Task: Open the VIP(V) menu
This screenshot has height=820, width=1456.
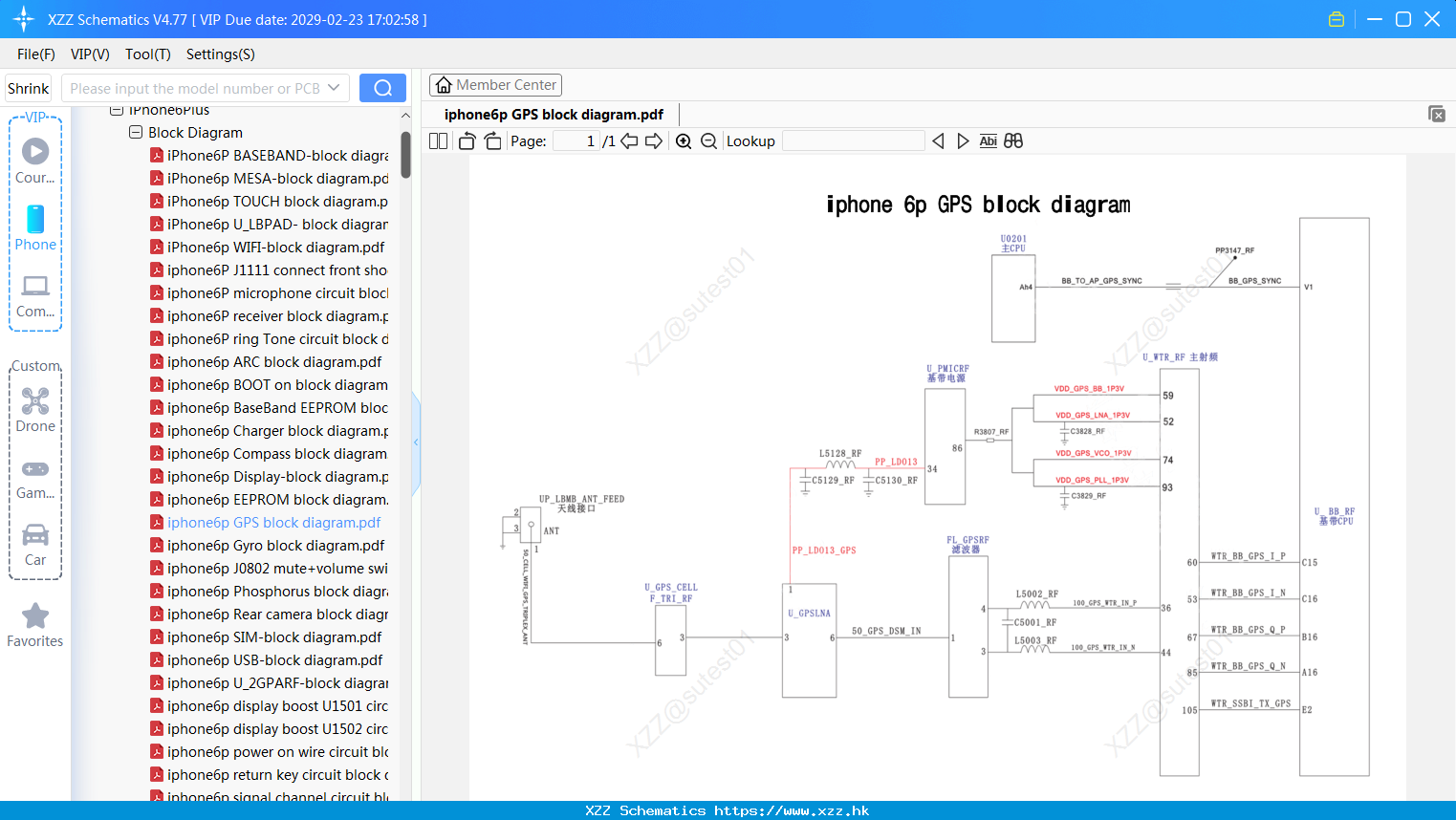Action: [90, 54]
